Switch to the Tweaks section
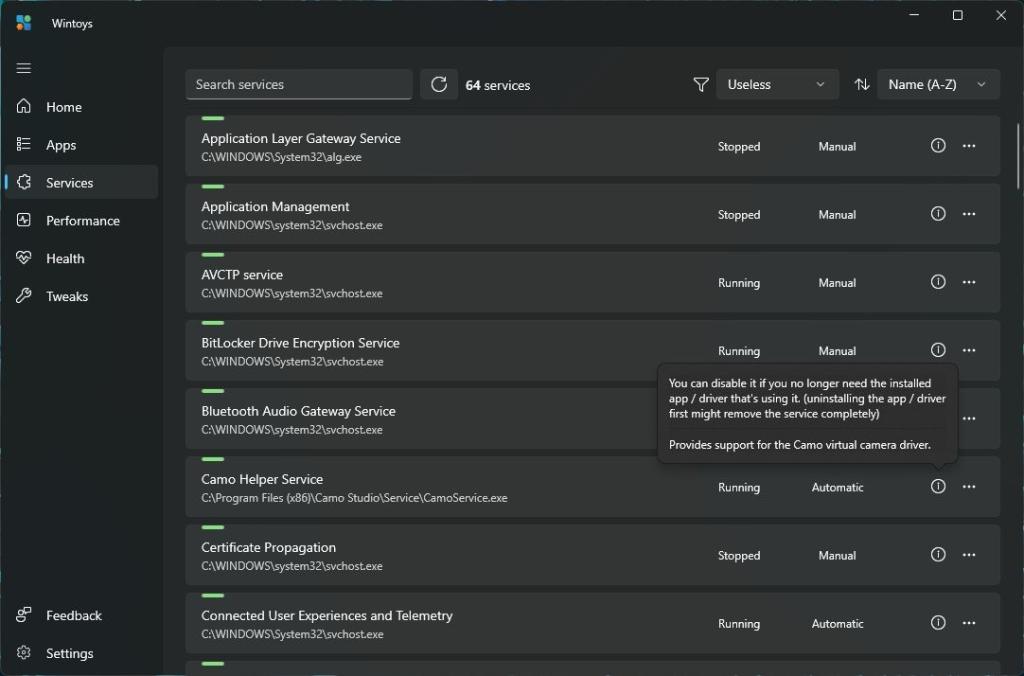Screen dimensions: 1024x676 [66, 296]
